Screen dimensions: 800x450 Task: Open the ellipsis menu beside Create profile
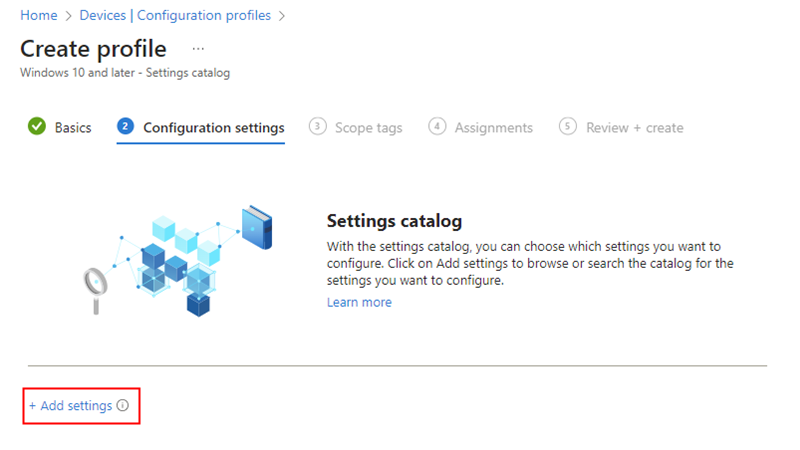pyautogui.click(x=198, y=49)
